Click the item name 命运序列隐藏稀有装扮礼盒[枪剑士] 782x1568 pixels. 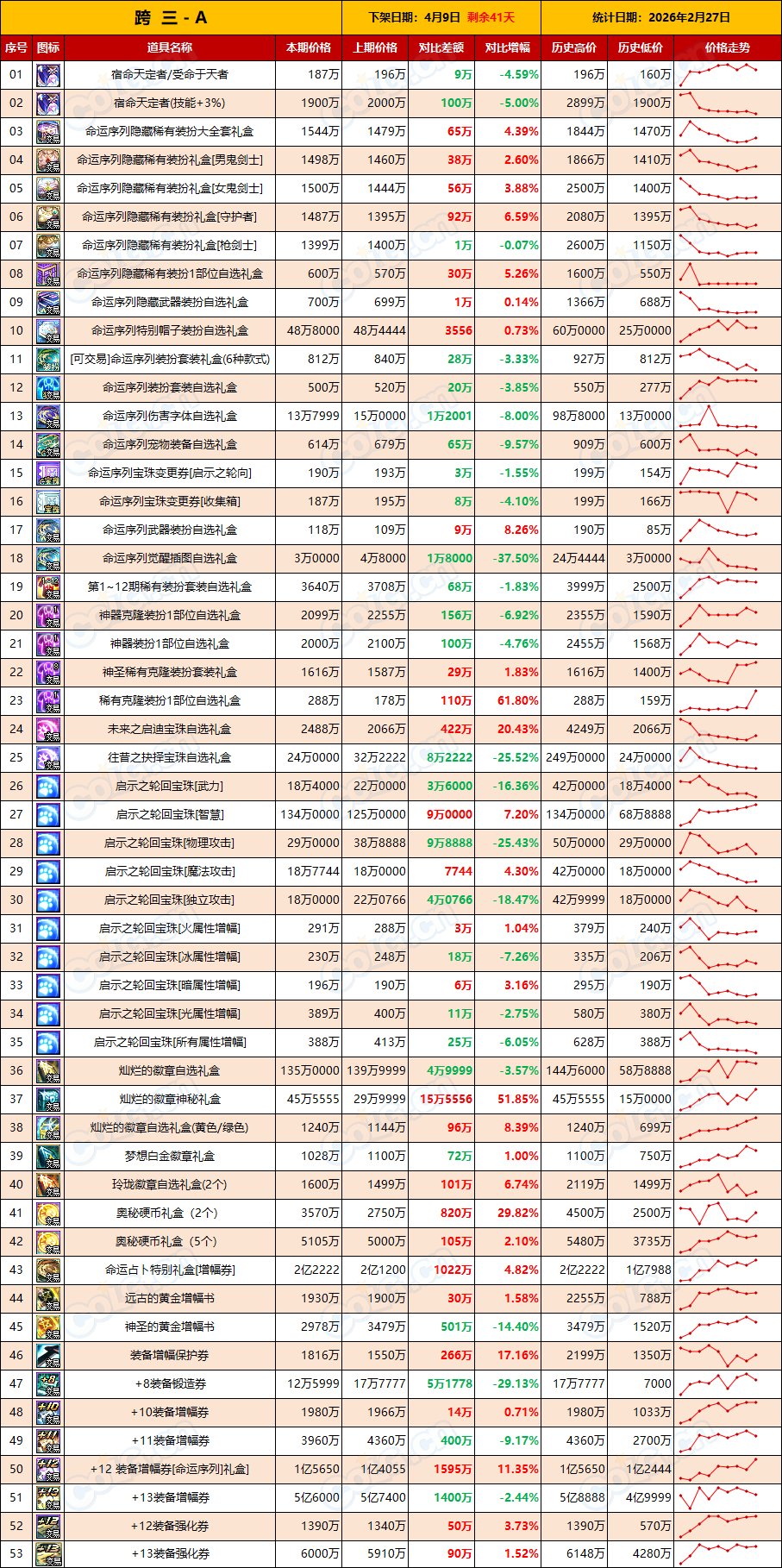pos(170,246)
